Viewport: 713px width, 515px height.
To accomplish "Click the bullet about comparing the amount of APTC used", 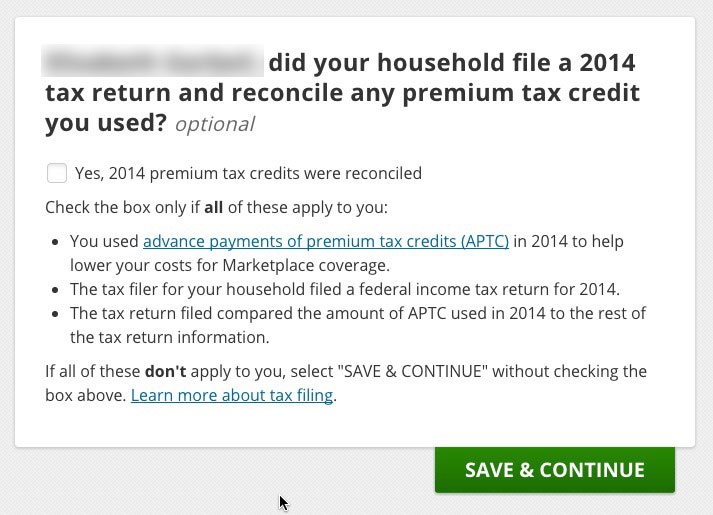I will 358,313.
